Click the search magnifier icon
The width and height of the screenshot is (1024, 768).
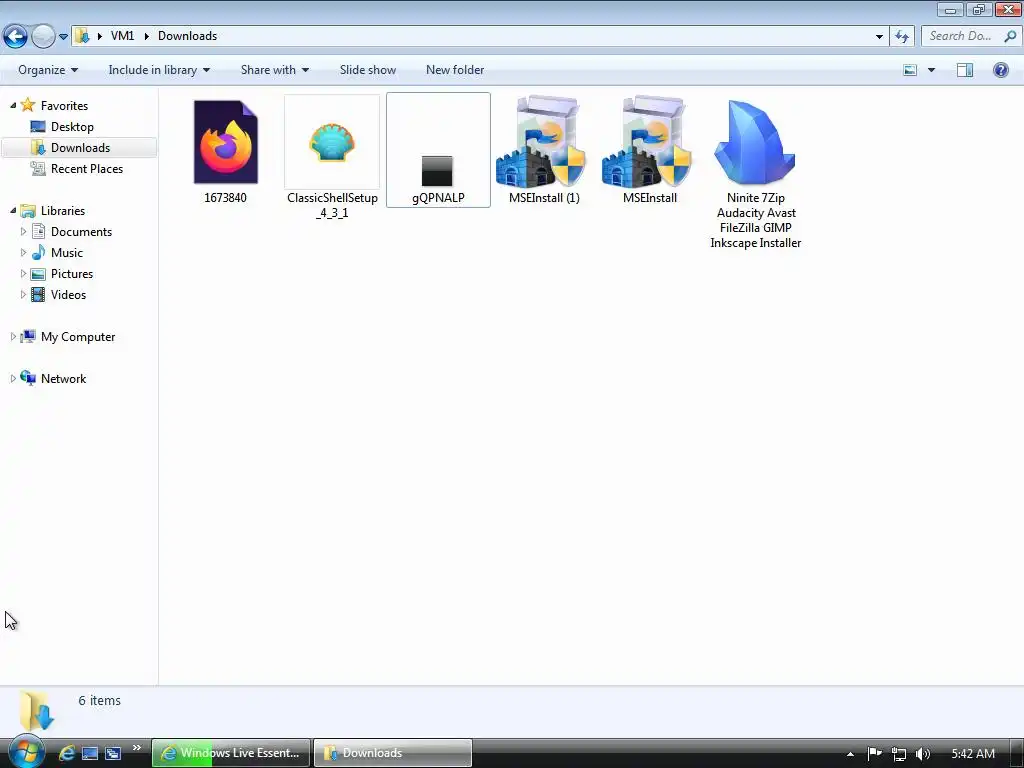point(1010,36)
